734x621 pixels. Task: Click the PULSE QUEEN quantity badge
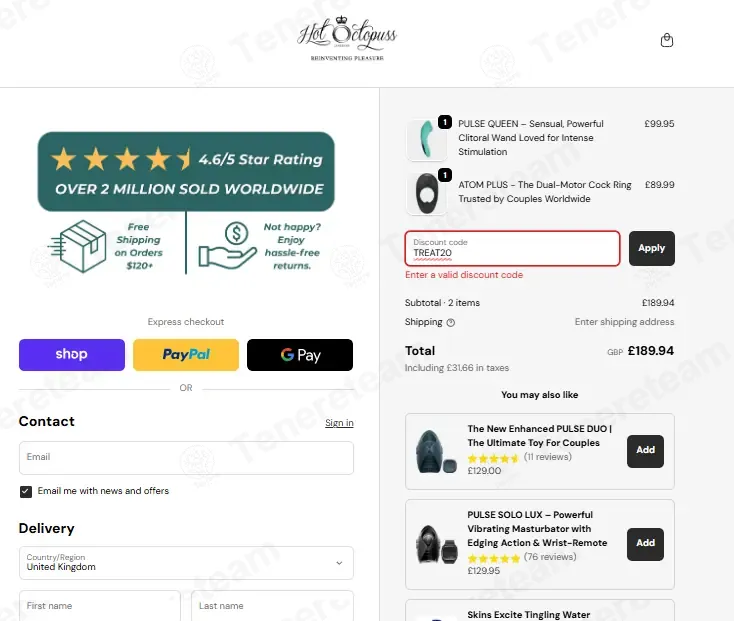(445, 122)
